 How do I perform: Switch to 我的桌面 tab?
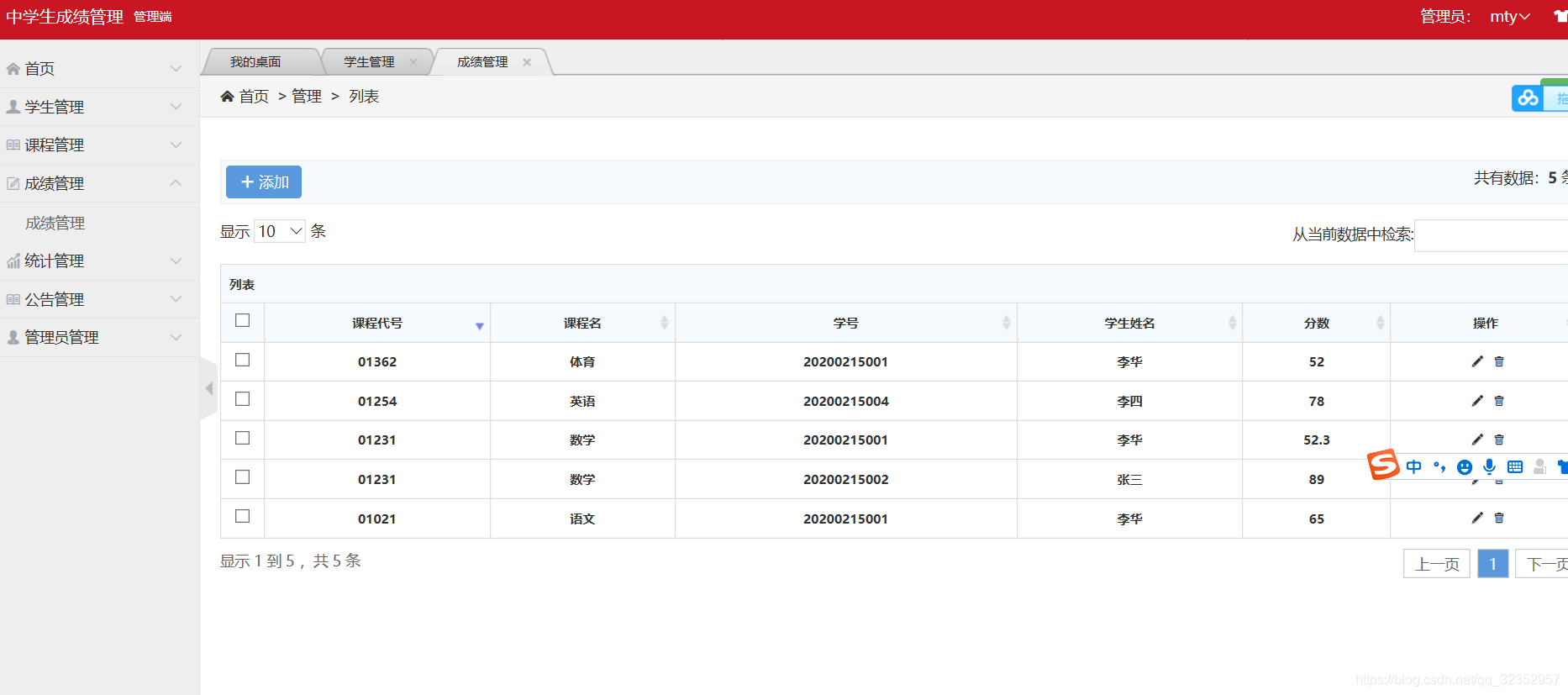tap(255, 62)
